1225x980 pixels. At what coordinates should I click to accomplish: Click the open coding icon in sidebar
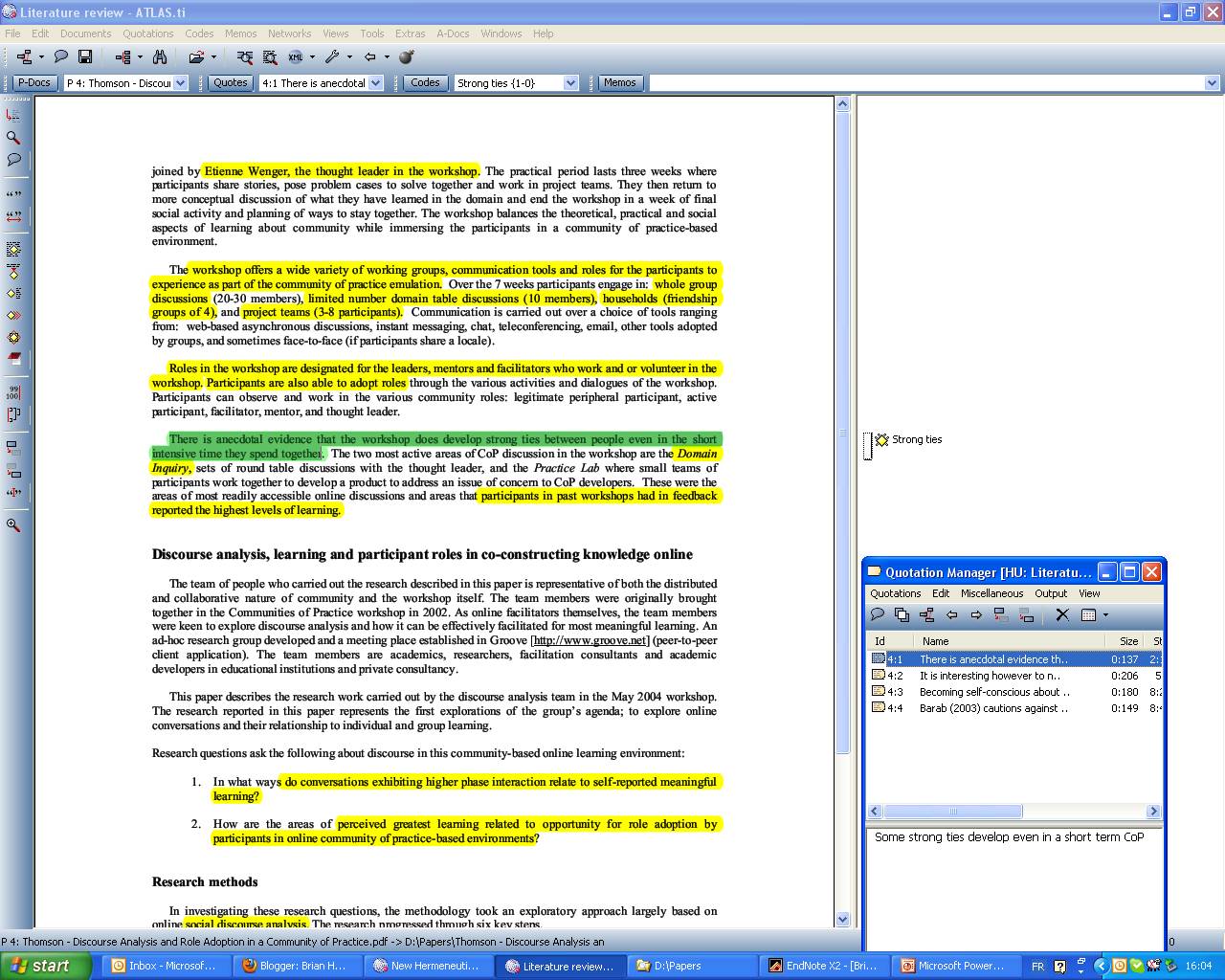[x=13, y=250]
